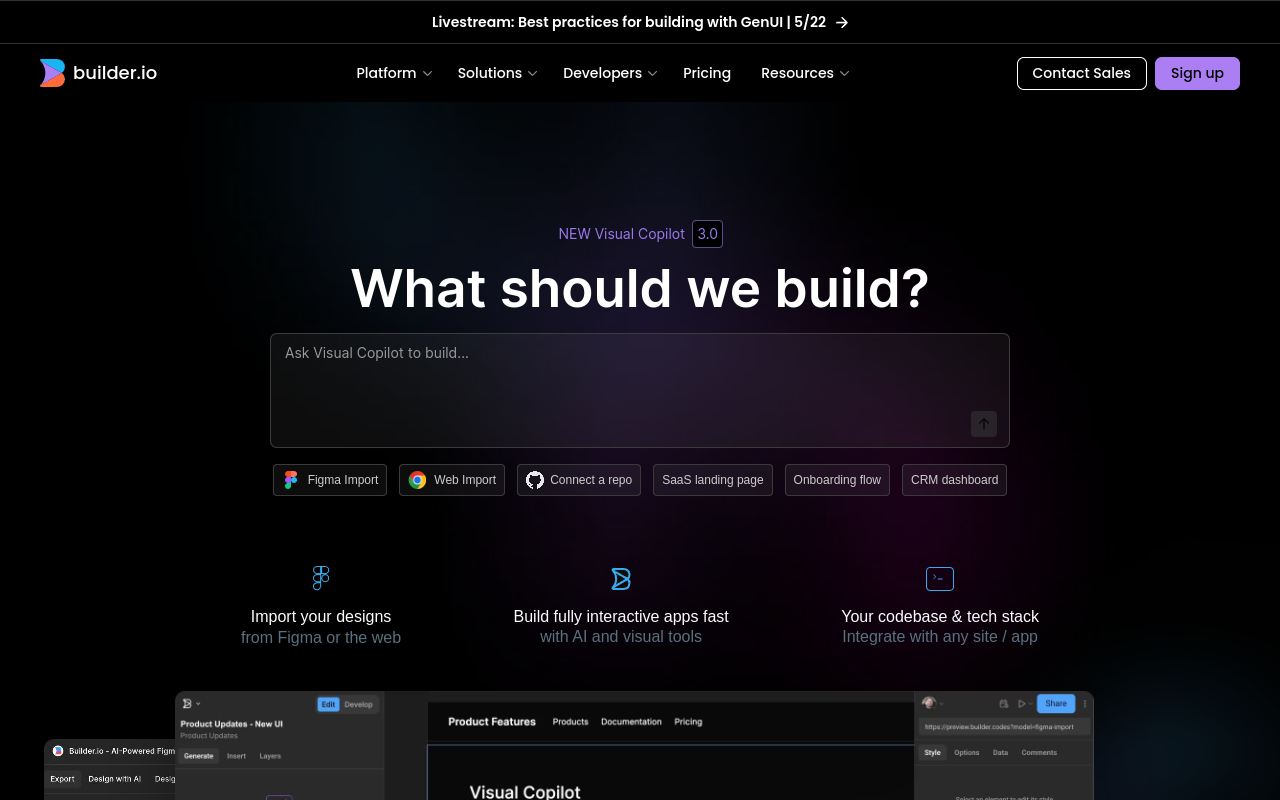The image size is (1280, 800).
Task: Select the Style tab in the editor preview
Action: (x=933, y=752)
